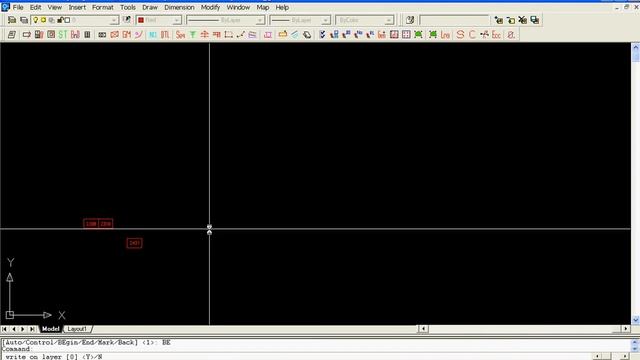The image size is (640, 360).
Task: Click the green T toolbar icon
Action: 193,35
